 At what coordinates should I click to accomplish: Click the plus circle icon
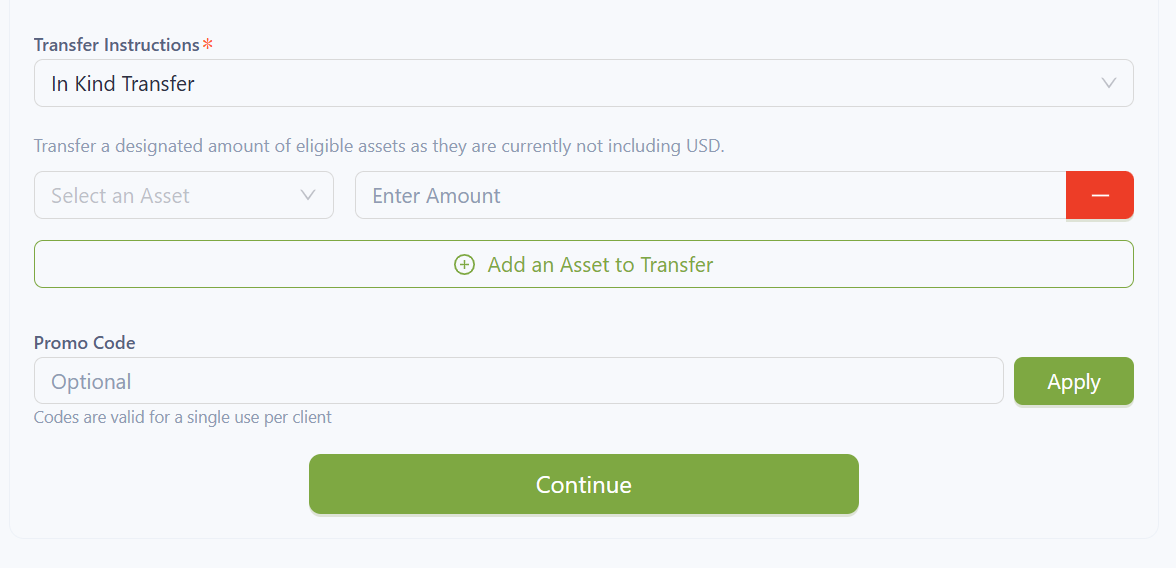point(464,265)
